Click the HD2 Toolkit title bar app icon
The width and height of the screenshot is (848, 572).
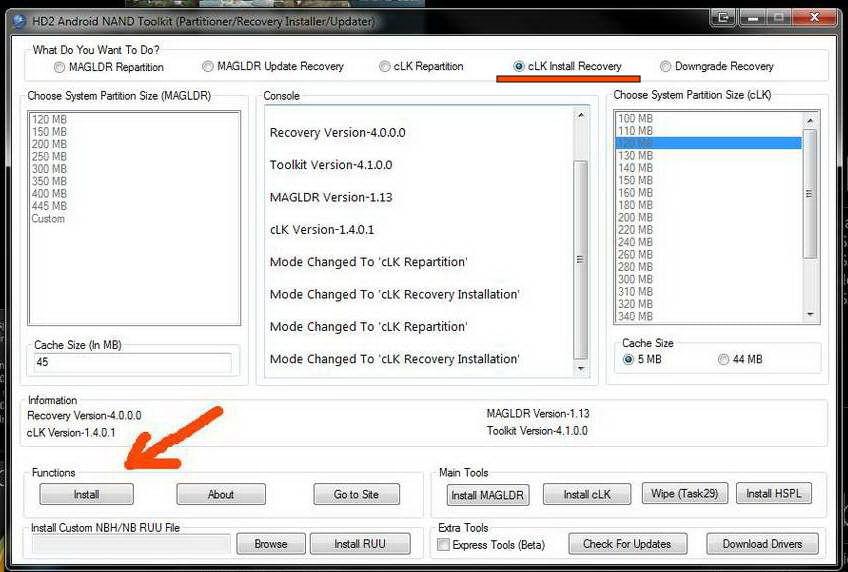pos(17,19)
